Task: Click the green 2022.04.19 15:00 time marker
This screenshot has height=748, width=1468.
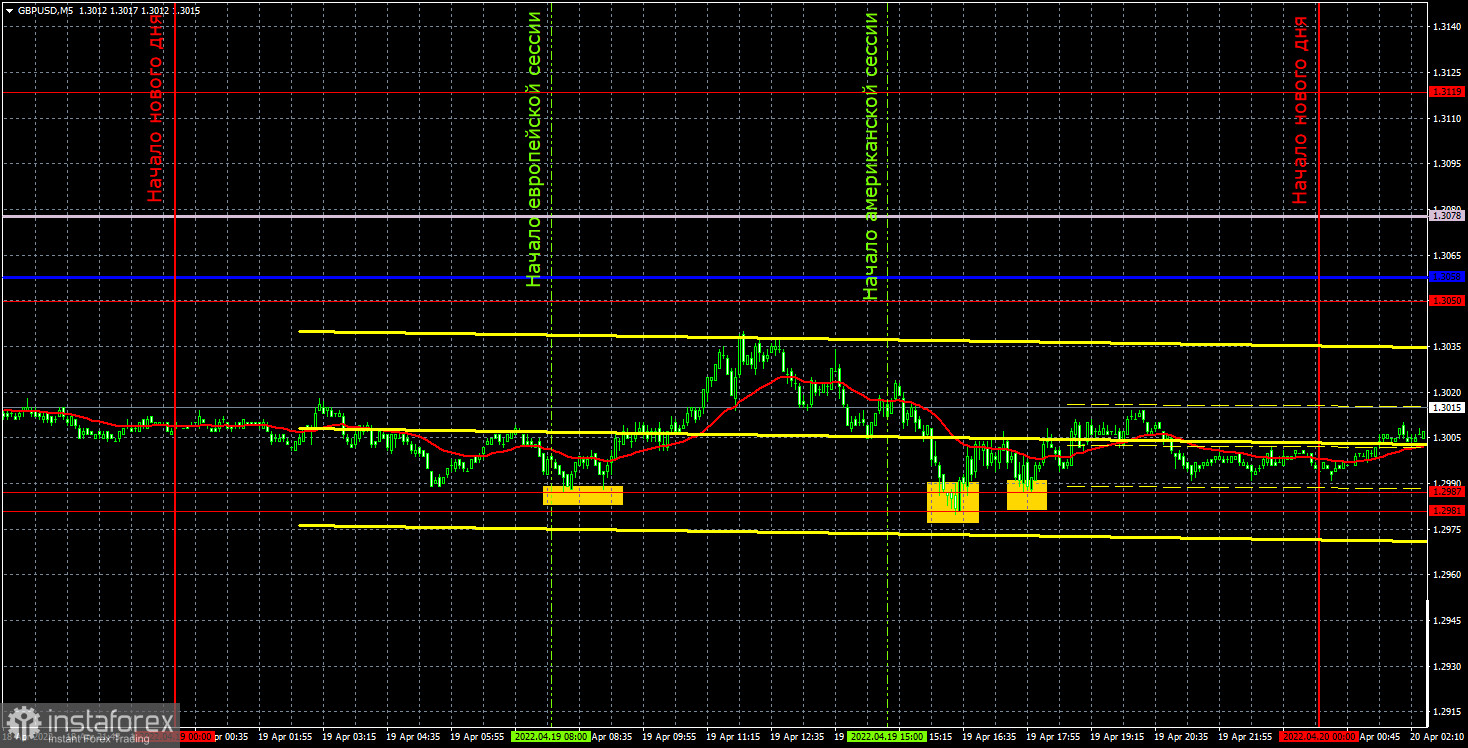Action: 887,736
